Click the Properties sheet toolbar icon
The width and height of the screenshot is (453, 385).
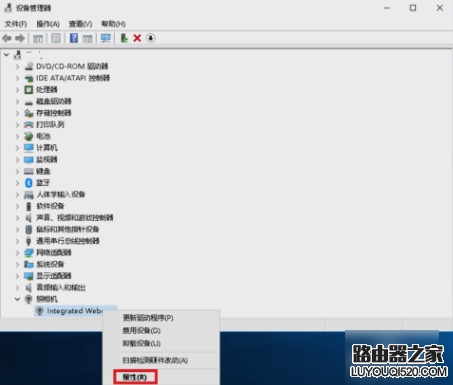(56, 38)
